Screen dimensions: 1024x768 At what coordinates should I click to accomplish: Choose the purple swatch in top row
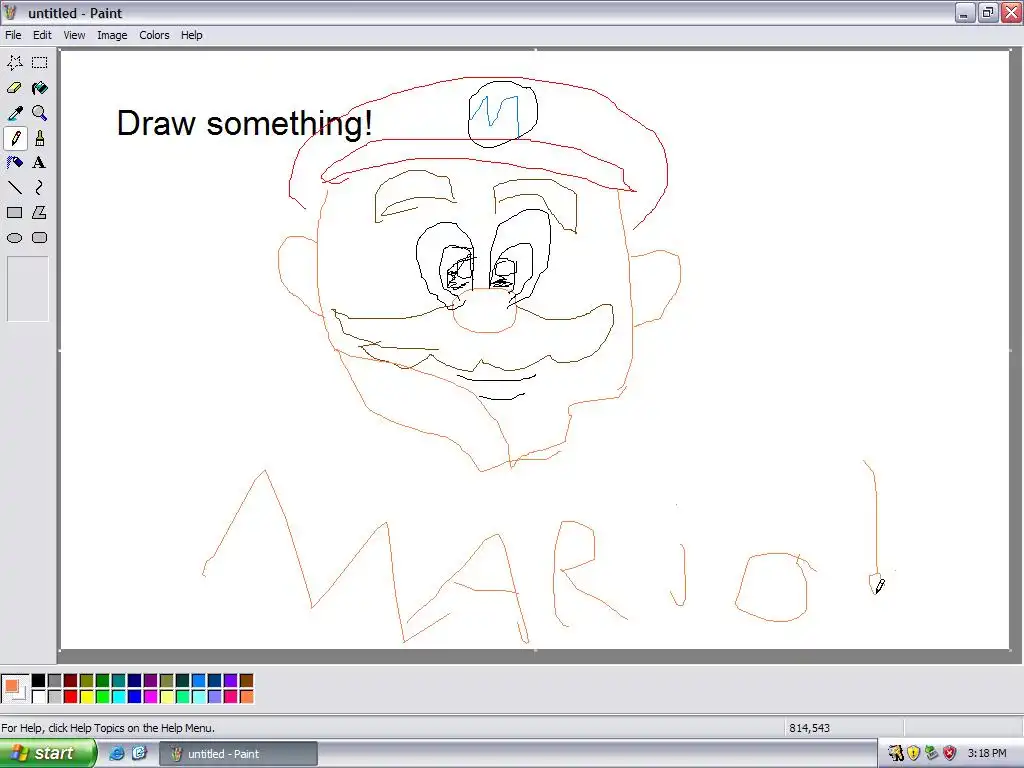150,681
